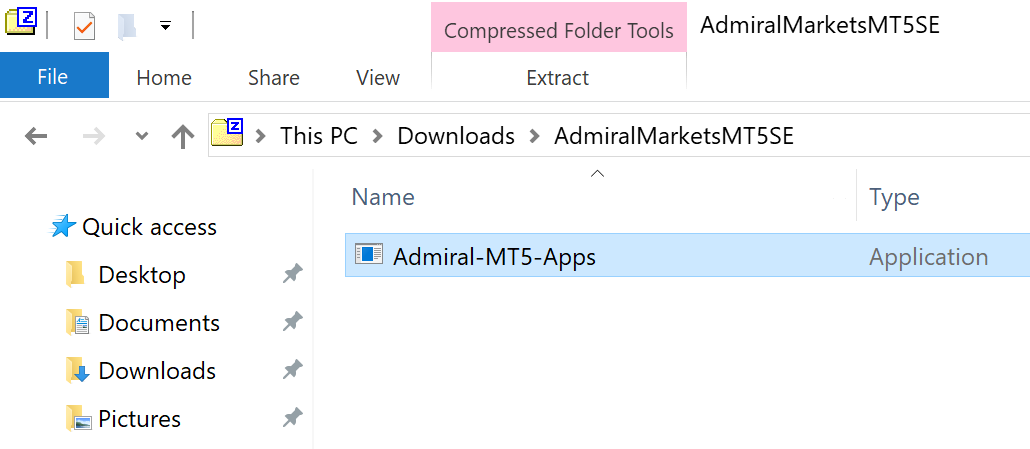The height and width of the screenshot is (449, 1030).
Task: Click the Documents folder icon
Action: (x=78, y=323)
